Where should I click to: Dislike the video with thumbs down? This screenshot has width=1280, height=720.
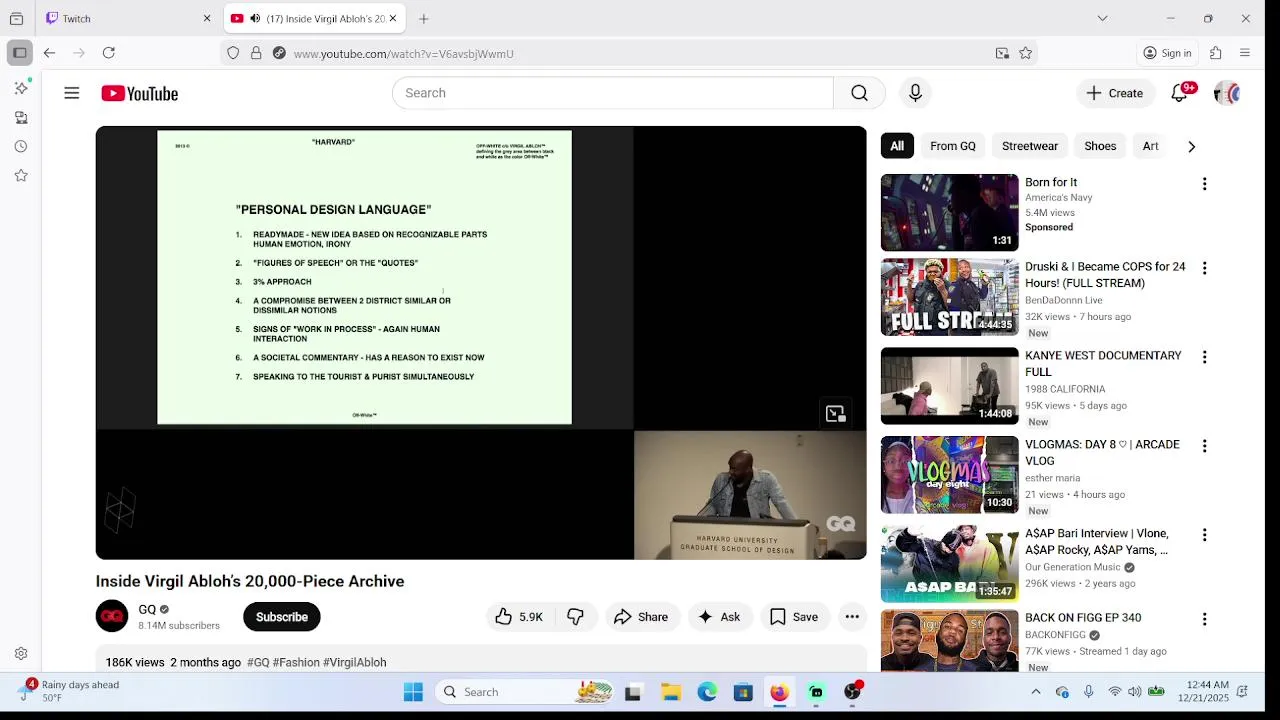(x=575, y=617)
